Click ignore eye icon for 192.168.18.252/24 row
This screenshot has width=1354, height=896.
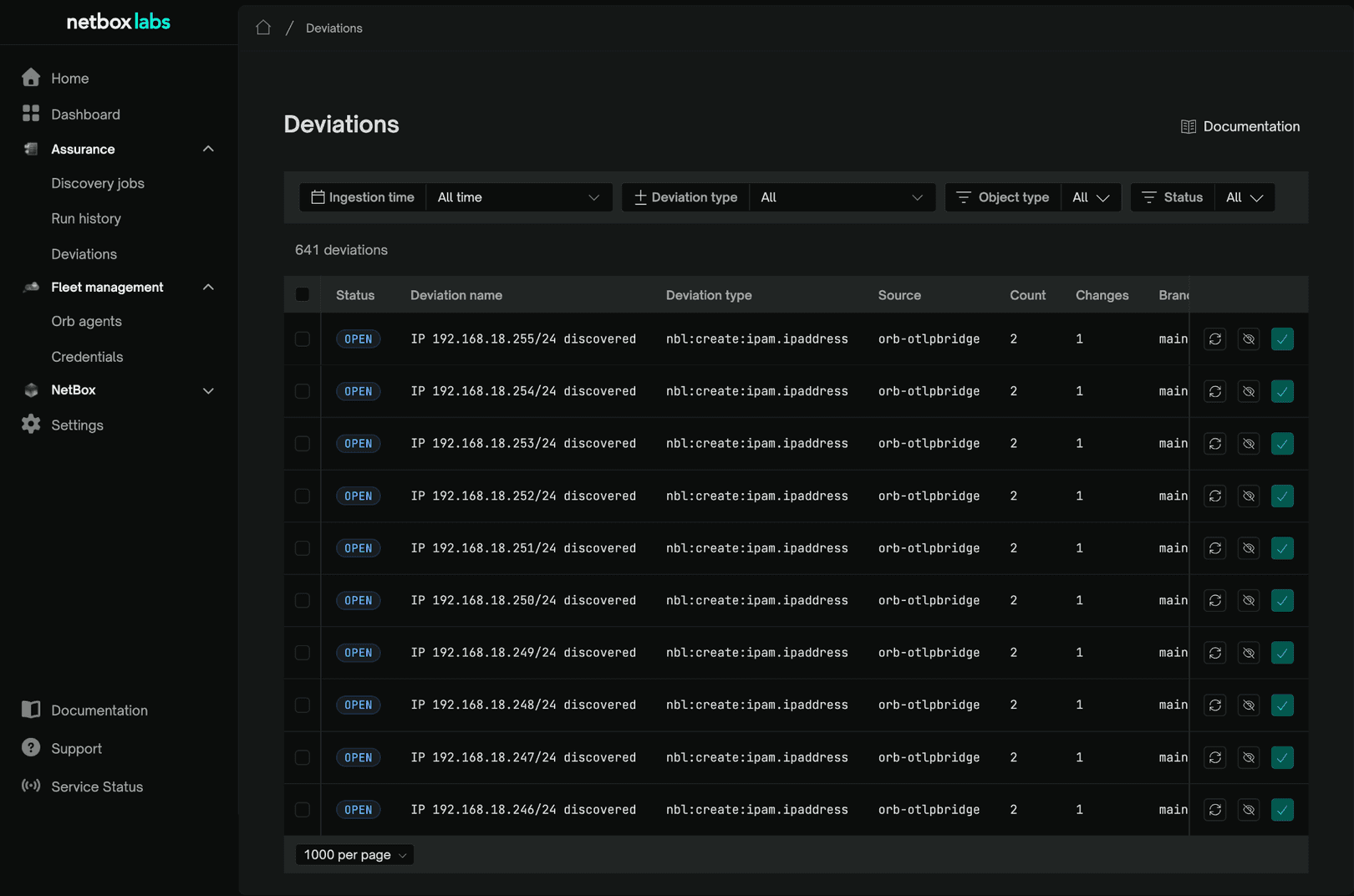pos(1249,496)
